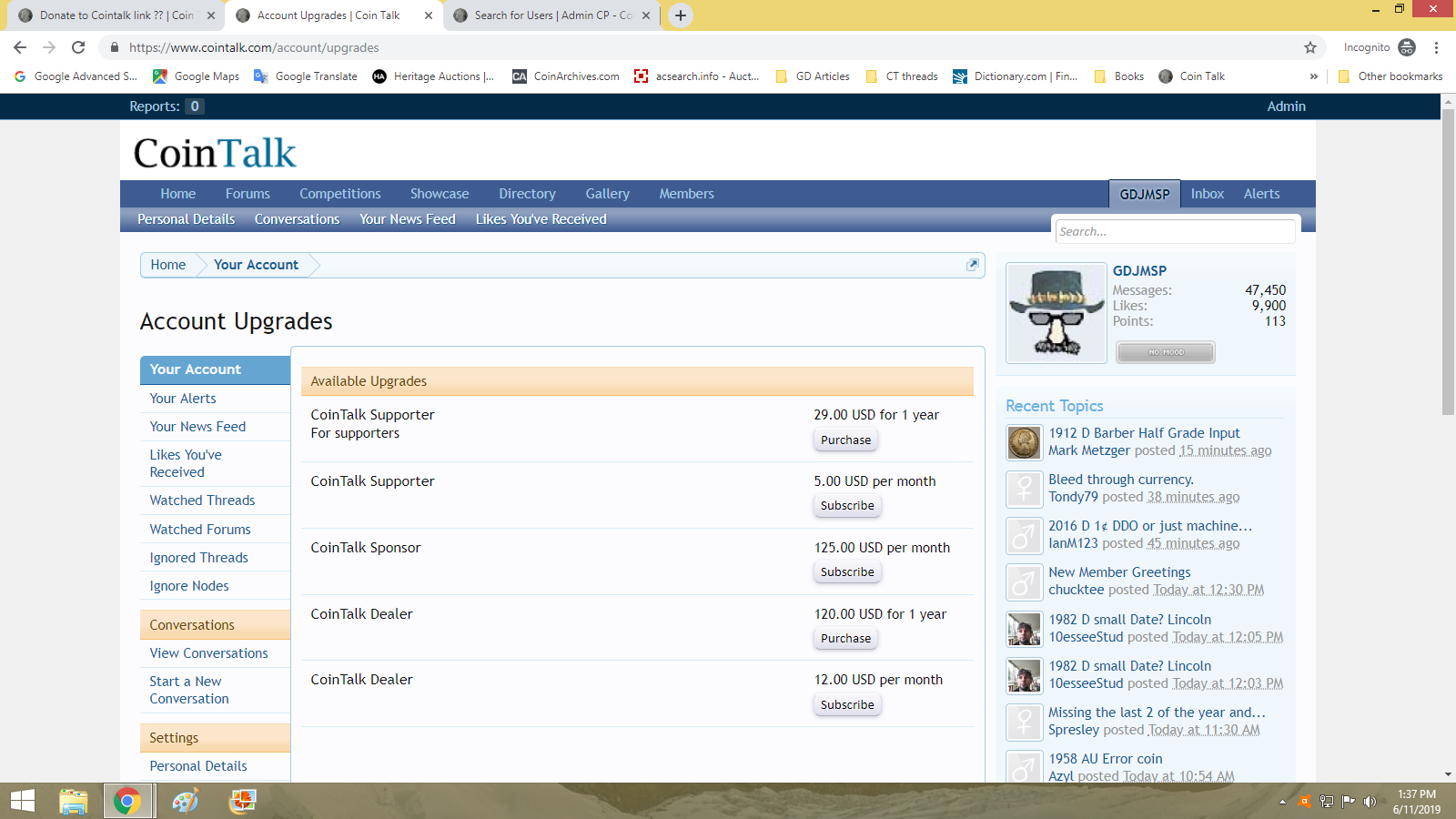Click the Admin link in top bar
1456x819 pixels.
tap(1286, 106)
